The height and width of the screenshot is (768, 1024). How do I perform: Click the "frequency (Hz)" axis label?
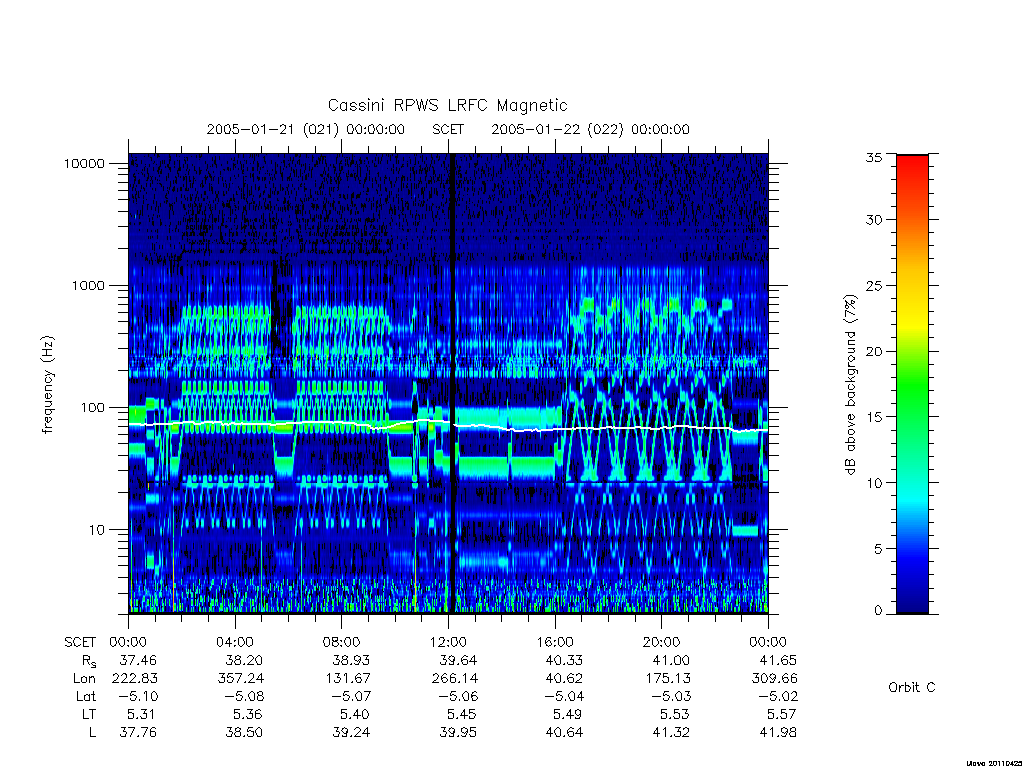[x=48, y=385]
